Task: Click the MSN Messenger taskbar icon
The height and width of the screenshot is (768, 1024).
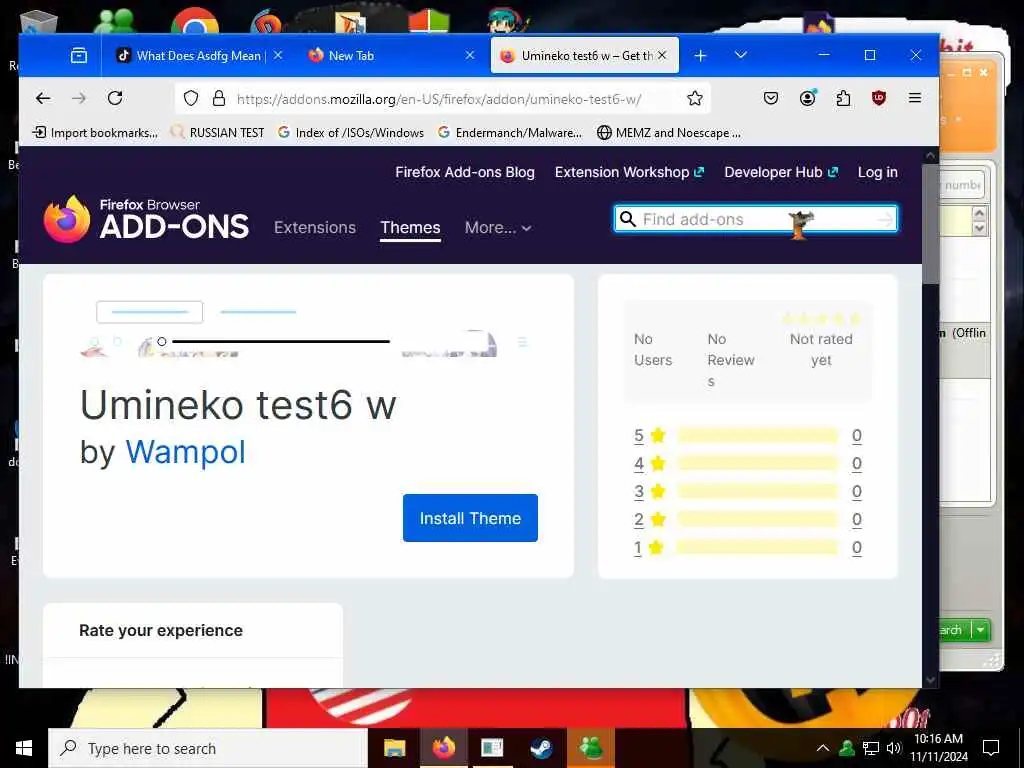Action: [591, 748]
